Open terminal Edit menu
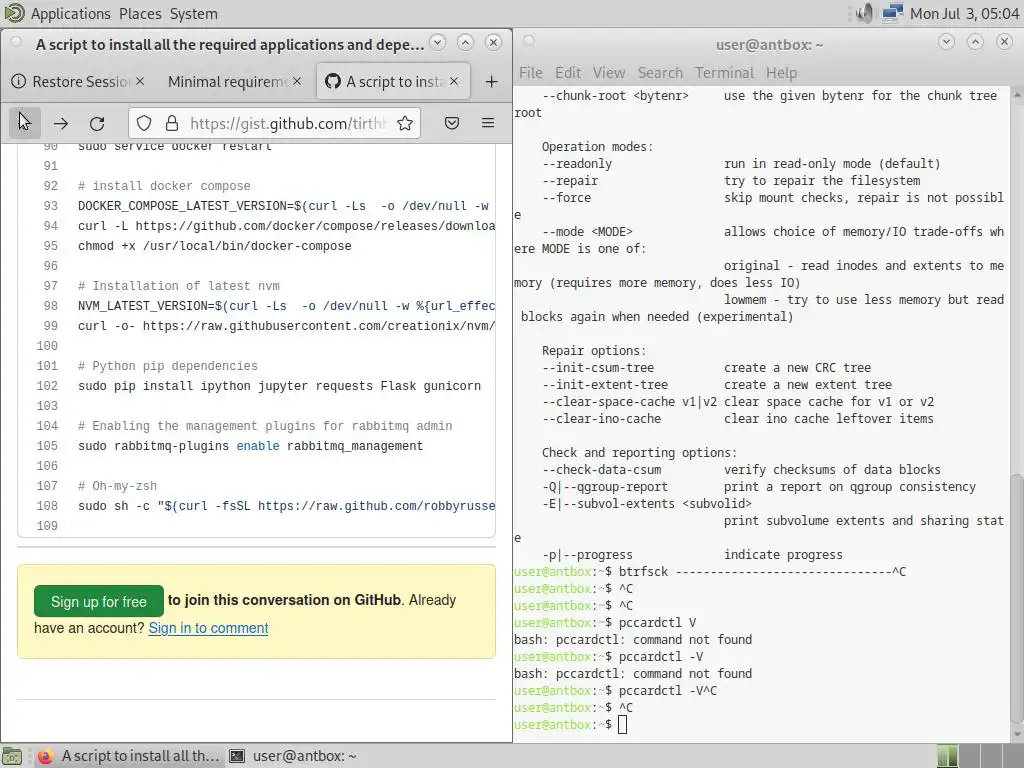Screen dimensions: 1024x768 (568, 72)
